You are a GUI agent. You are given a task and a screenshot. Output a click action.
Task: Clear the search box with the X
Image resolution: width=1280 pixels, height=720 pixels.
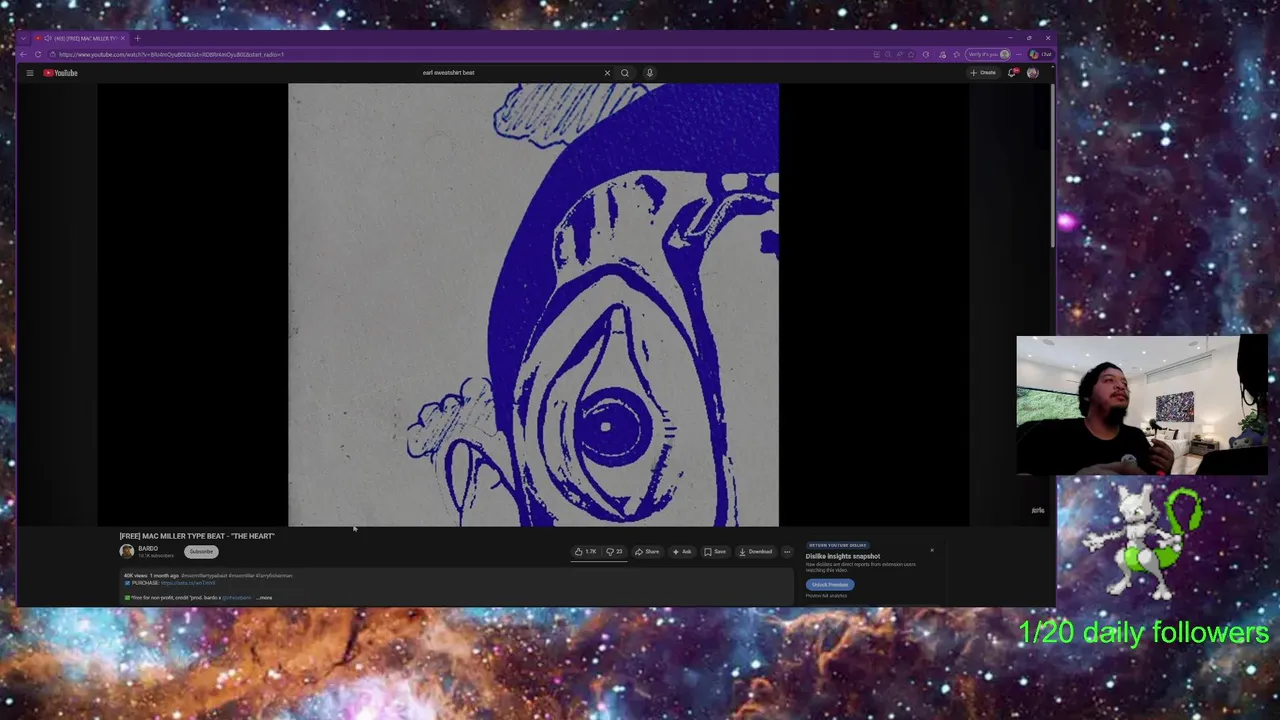(607, 73)
